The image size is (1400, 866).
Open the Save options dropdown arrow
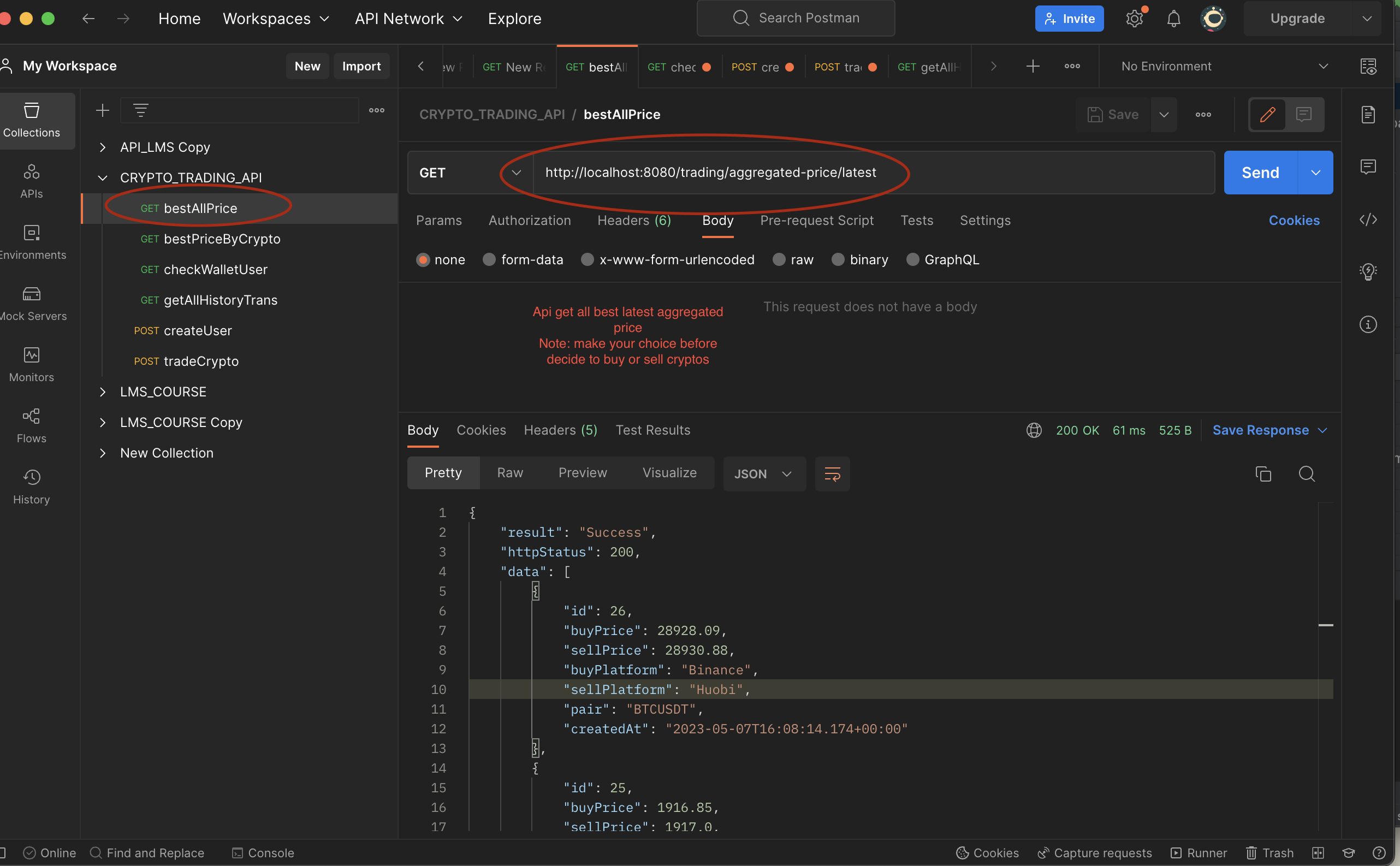click(1164, 115)
